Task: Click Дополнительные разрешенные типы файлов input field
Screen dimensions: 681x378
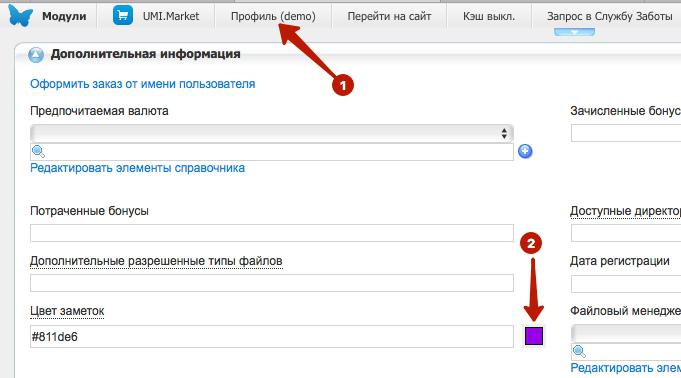Action: [x=272, y=283]
